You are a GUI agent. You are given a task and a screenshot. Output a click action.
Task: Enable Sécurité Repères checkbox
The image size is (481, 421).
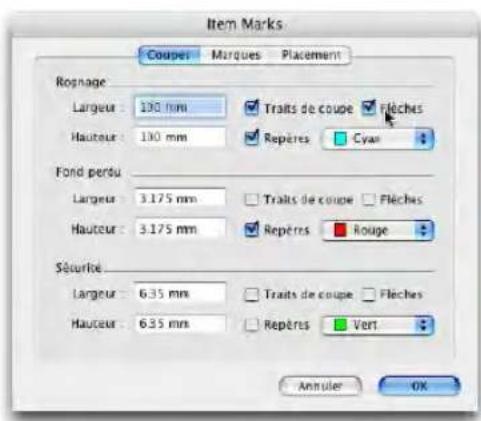251,324
